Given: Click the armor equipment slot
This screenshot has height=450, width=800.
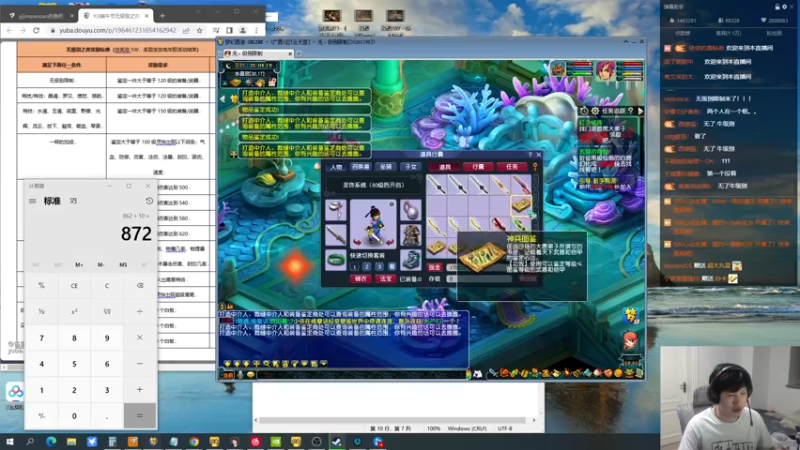Looking at the screenshot, I should [411, 236].
